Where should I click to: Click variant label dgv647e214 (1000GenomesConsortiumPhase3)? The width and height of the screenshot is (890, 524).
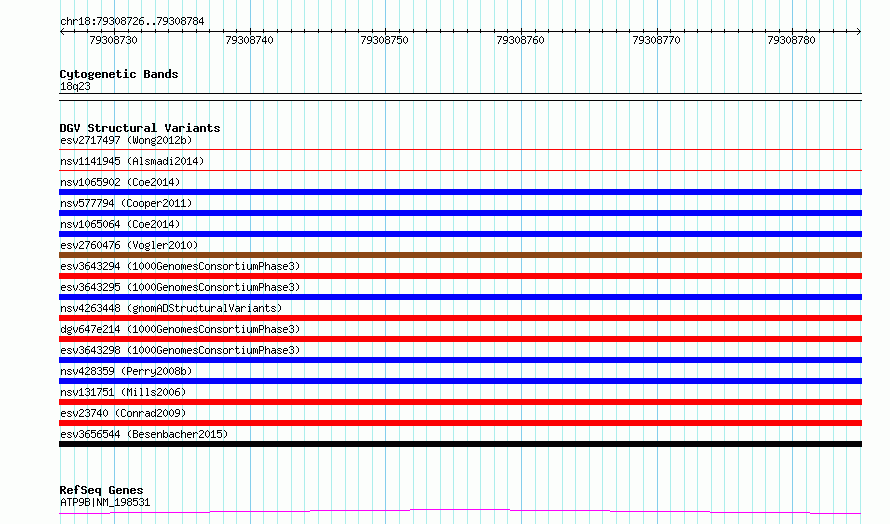[180, 329]
